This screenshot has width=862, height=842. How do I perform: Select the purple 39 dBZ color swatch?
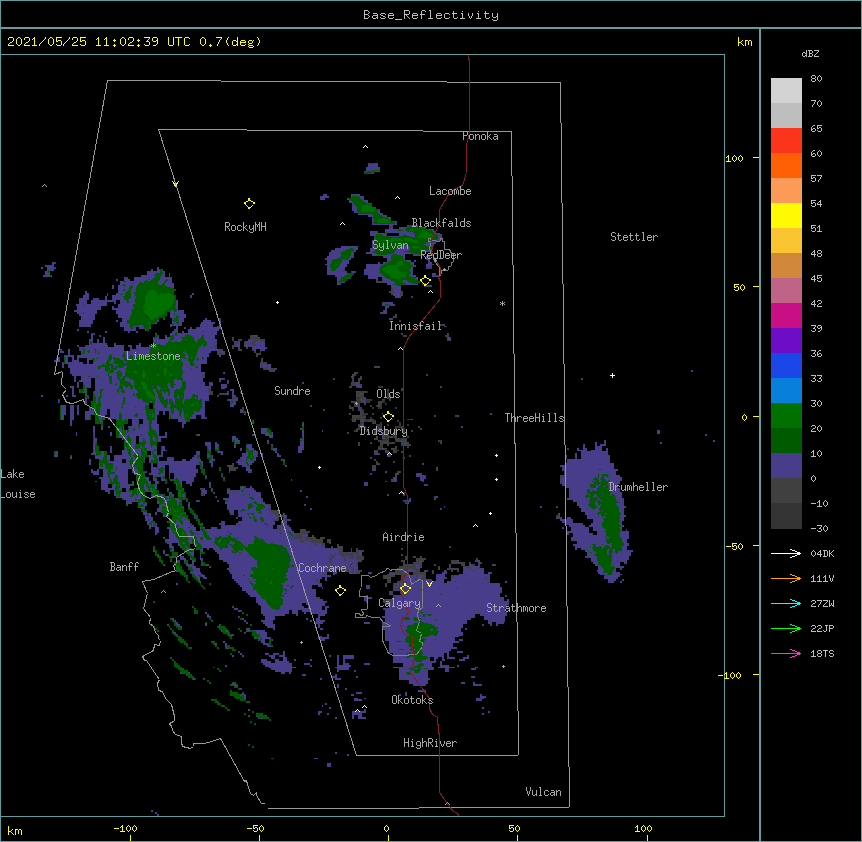pos(786,341)
